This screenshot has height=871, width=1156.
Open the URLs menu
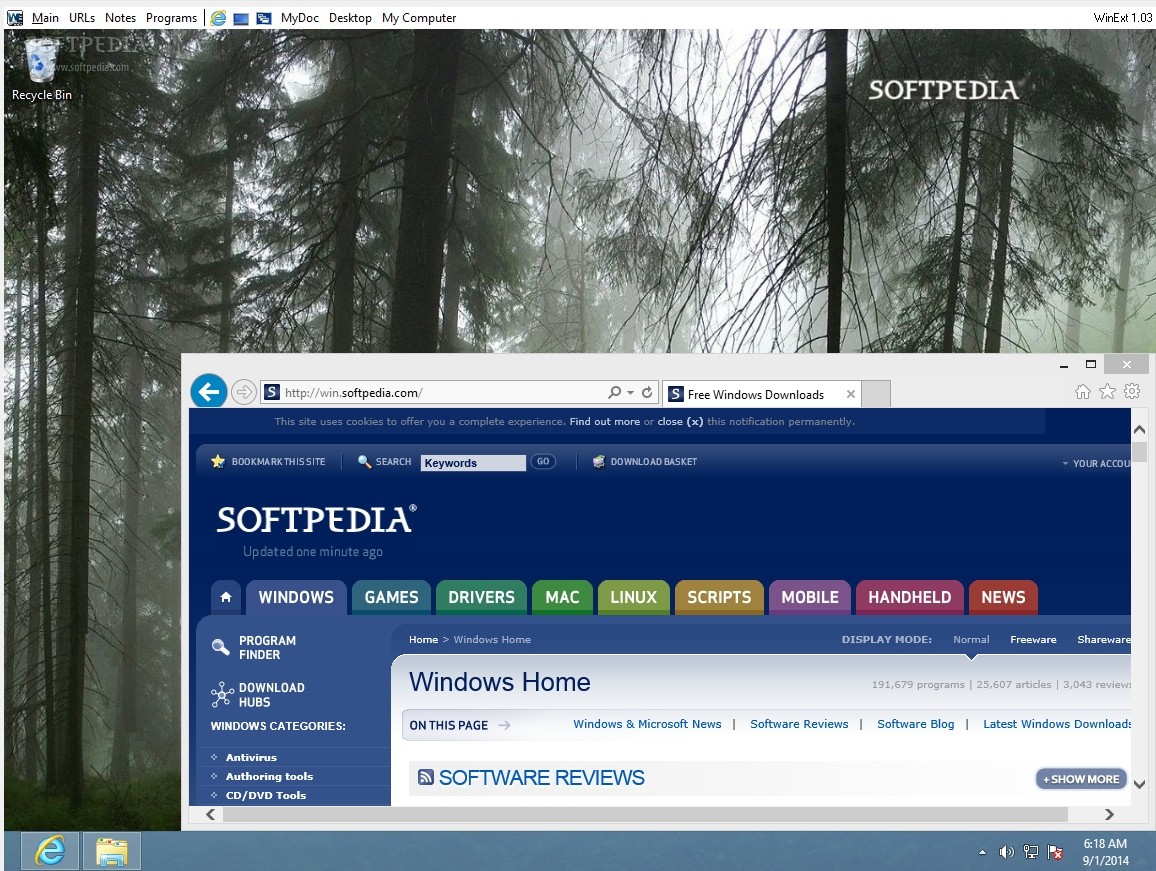[82, 18]
